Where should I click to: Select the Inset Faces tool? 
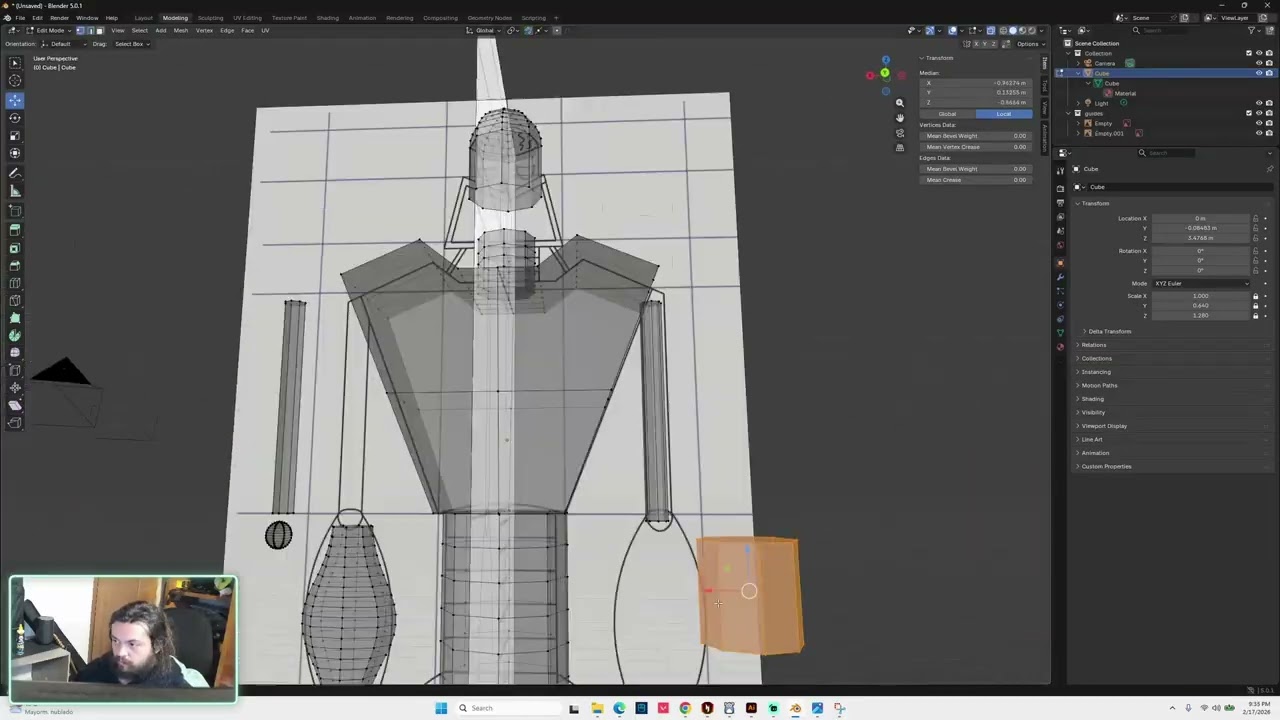[x=15, y=248]
